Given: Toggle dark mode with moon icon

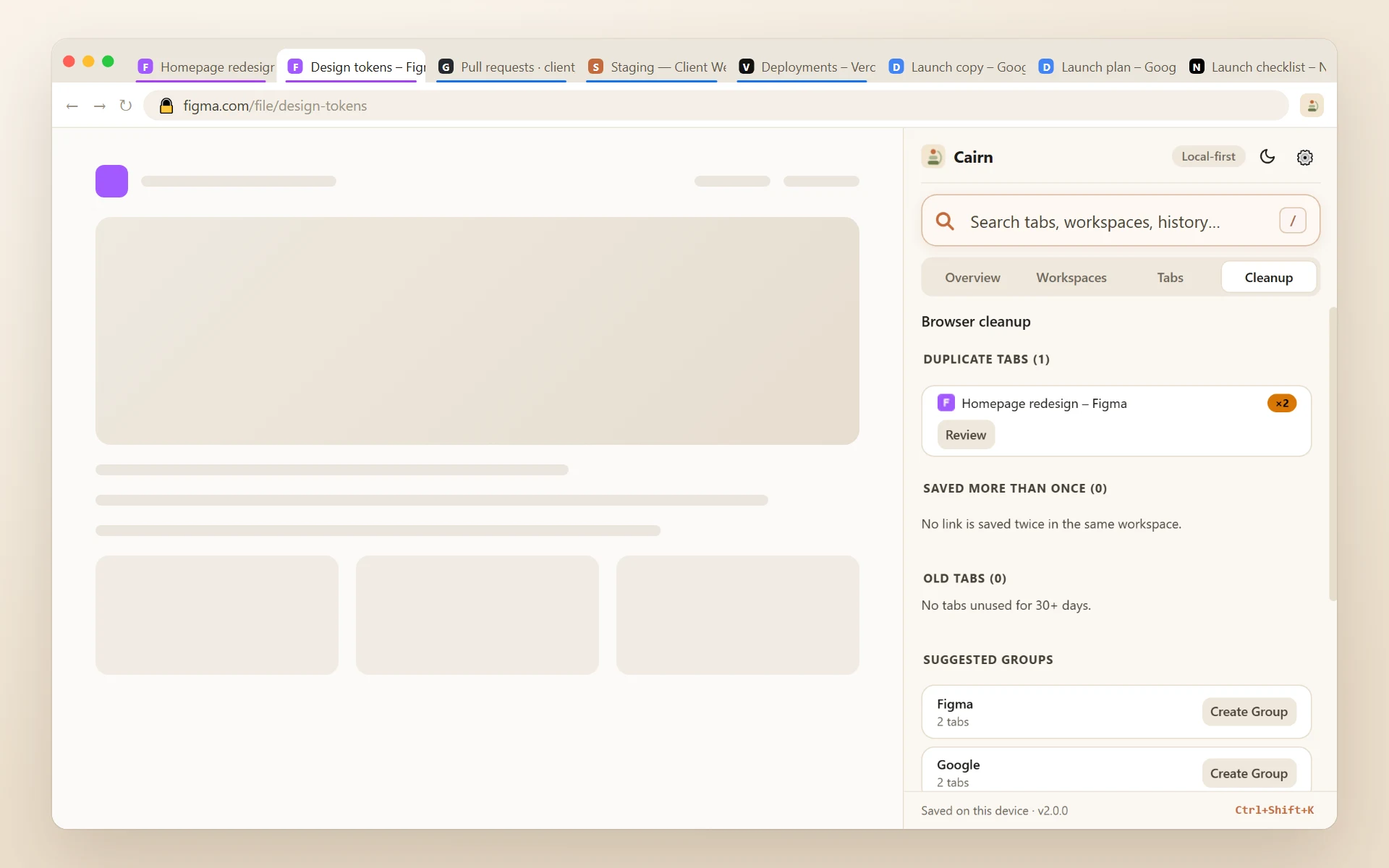Looking at the screenshot, I should [x=1267, y=157].
